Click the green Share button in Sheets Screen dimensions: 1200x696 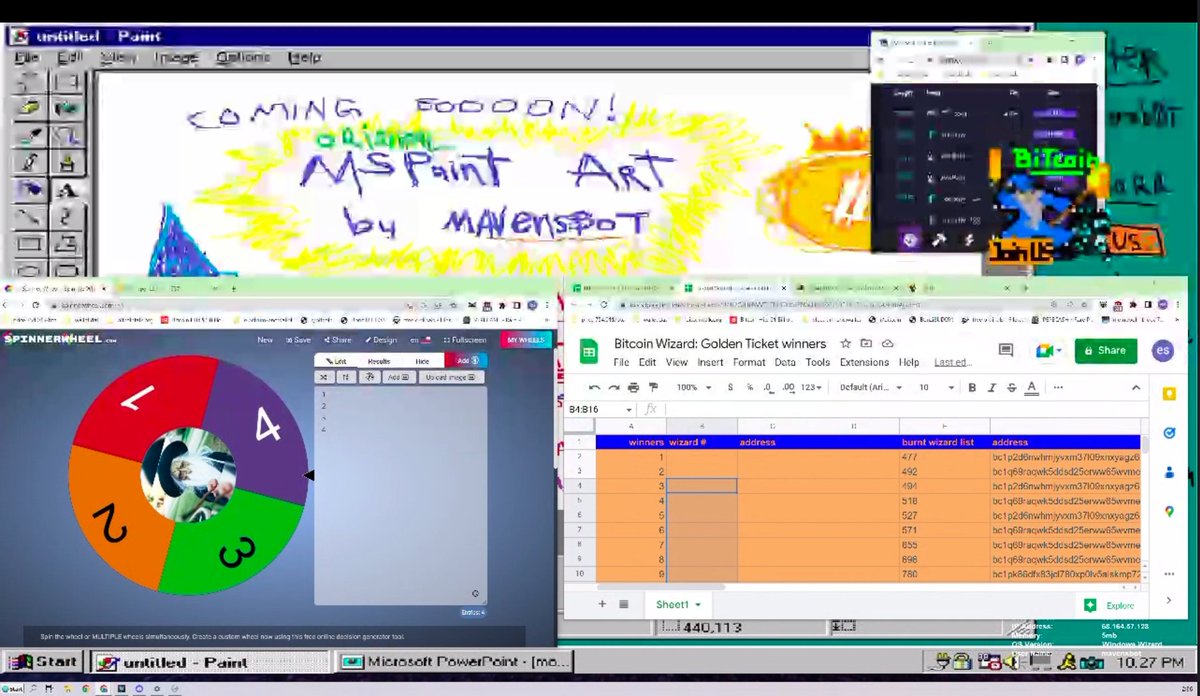pyautogui.click(x=1106, y=350)
